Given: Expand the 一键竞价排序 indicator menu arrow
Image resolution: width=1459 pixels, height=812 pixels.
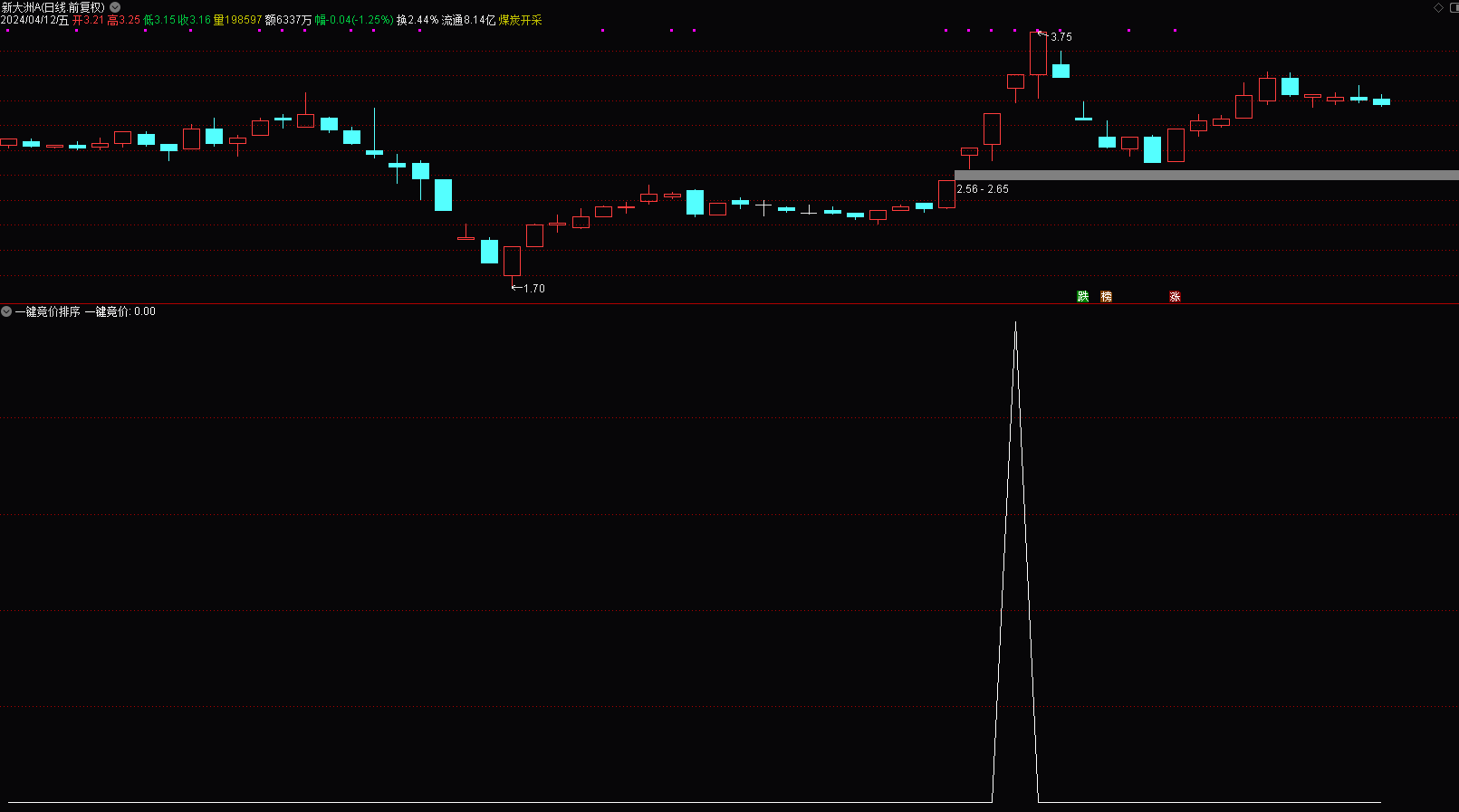Looking at the screenshot, I should pos(6,311).
